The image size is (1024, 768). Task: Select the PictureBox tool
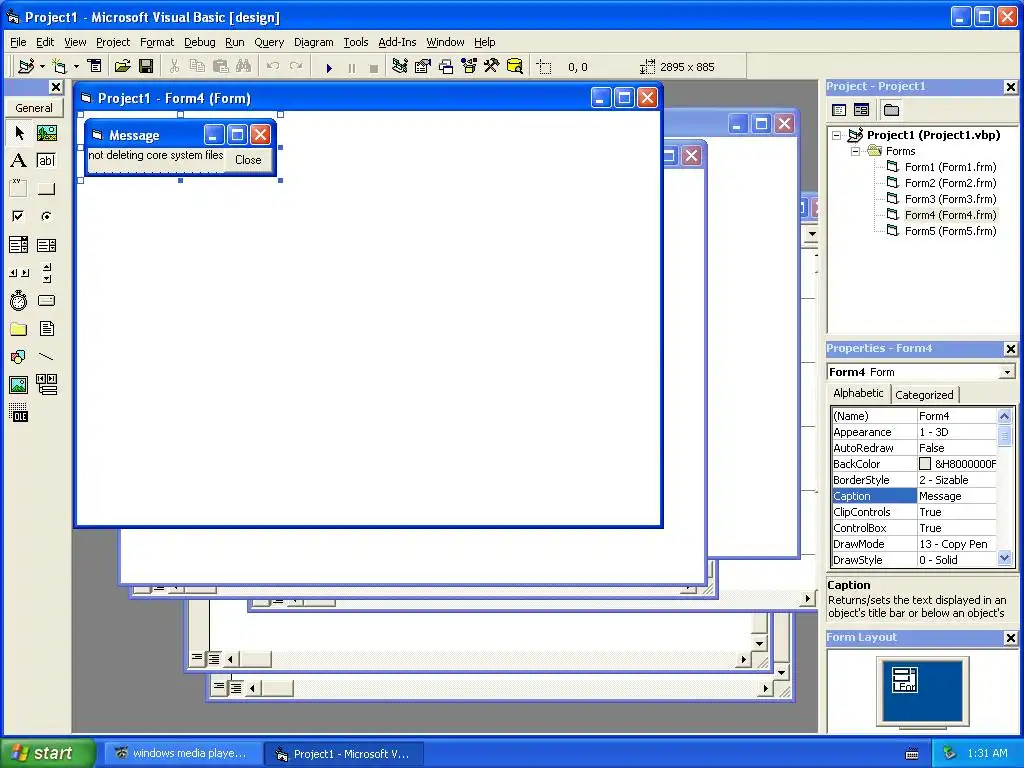coord(46,133)
